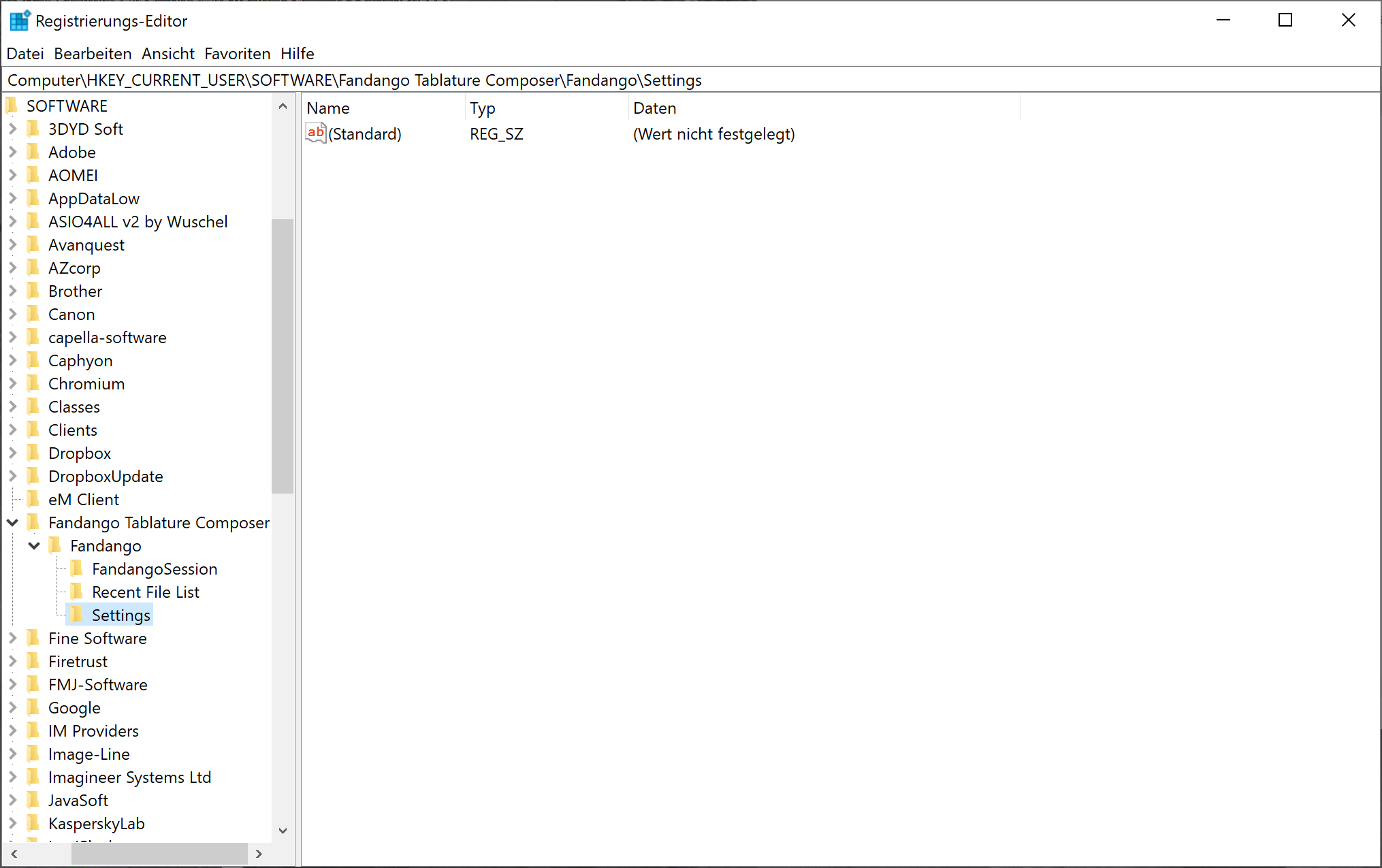The image size is (1382, 868).
Task: Expand the Adobe registry key
Action: [x=12, y=152]
